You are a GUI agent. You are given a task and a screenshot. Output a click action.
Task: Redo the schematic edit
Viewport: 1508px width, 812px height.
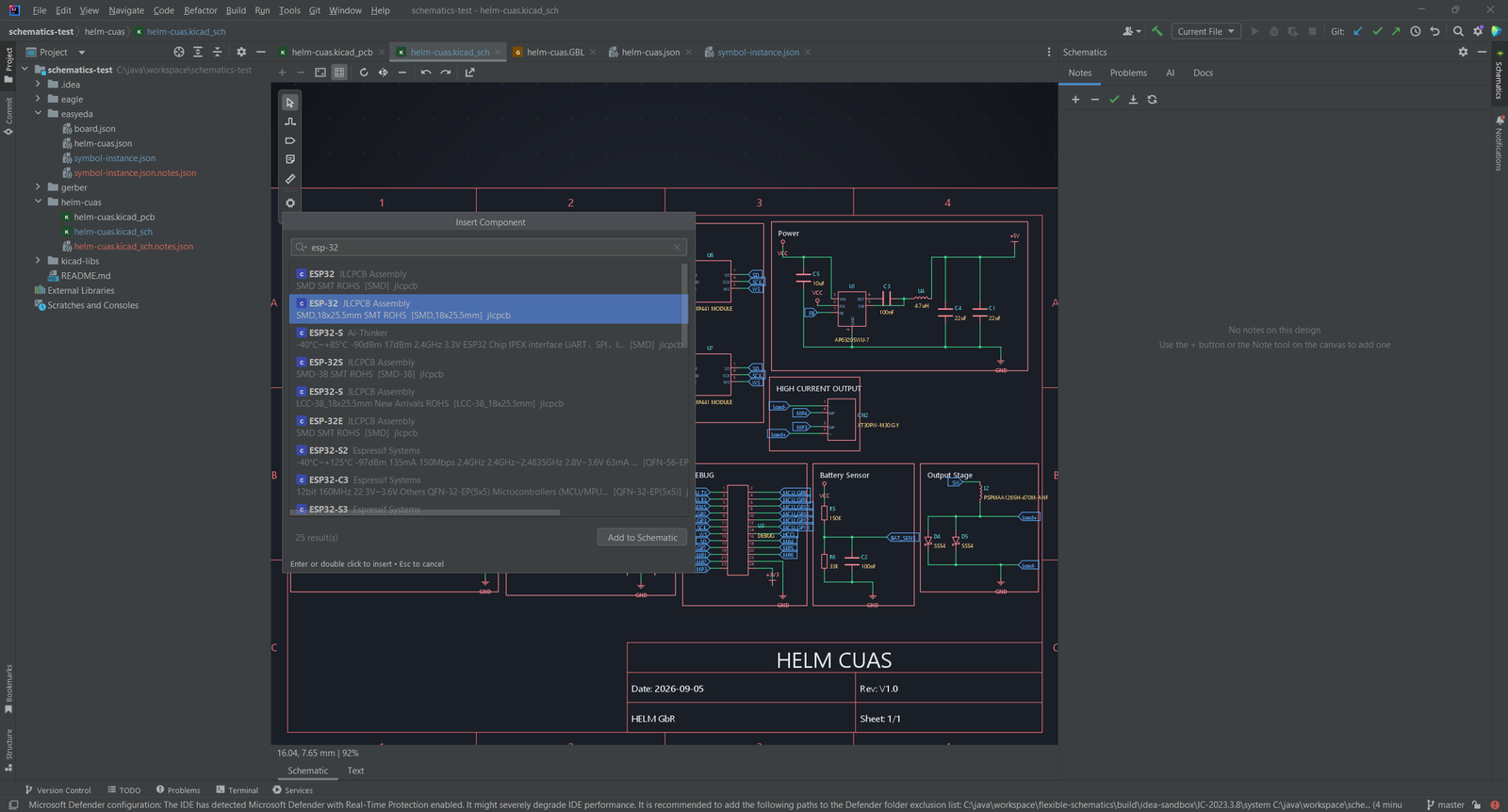[x=446, y=73]
